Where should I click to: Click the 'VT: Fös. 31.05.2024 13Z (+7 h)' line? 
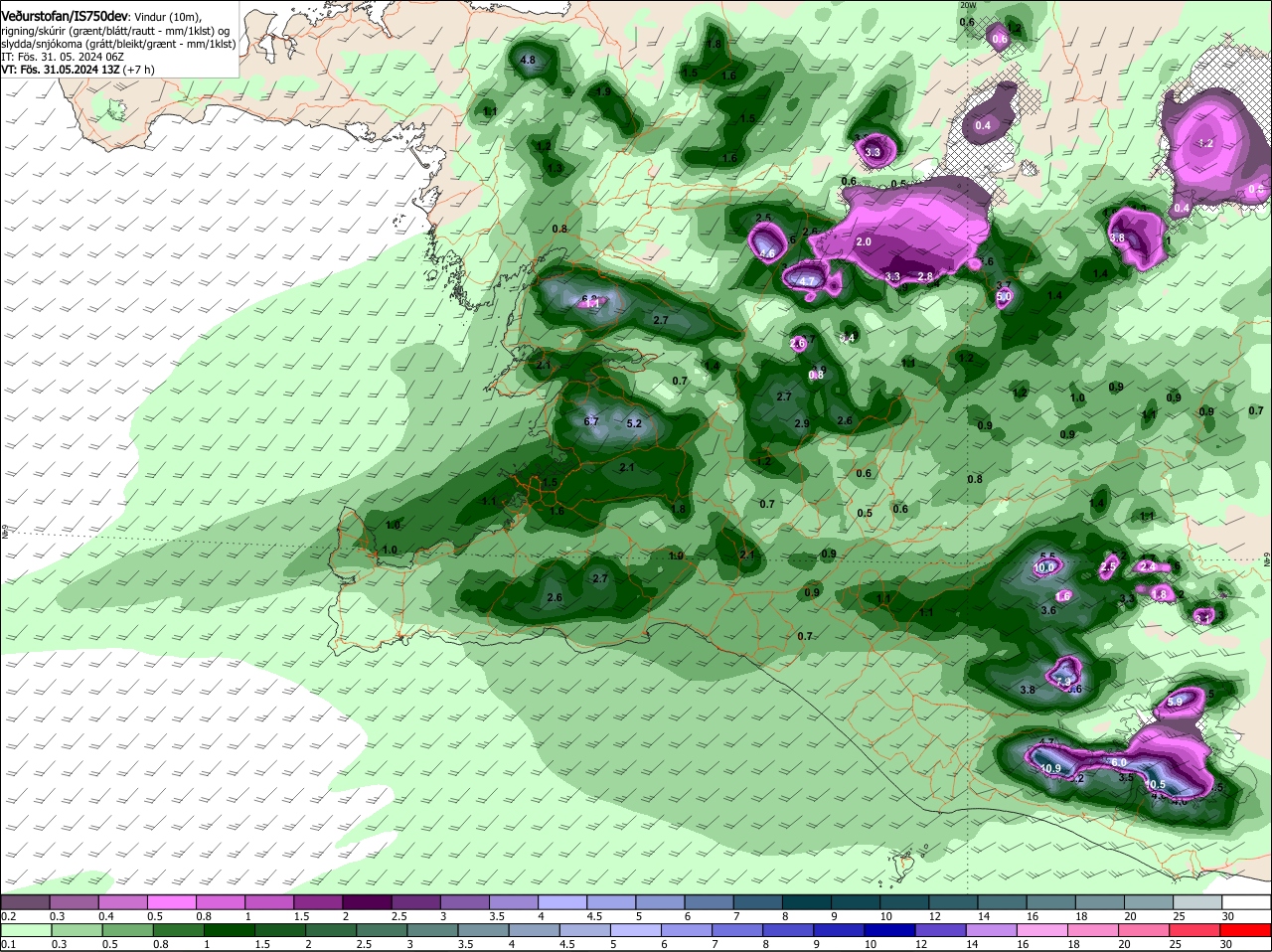(x=79, y=70)
